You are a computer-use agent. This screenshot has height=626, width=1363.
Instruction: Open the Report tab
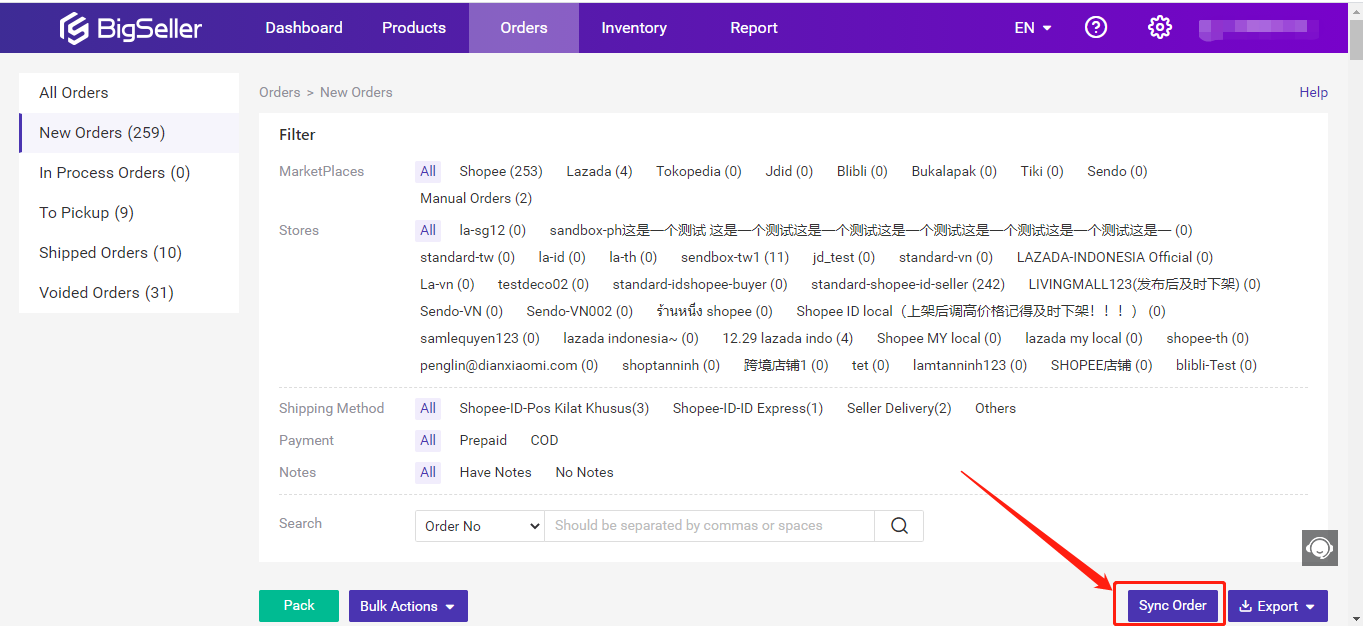point(754,27)
